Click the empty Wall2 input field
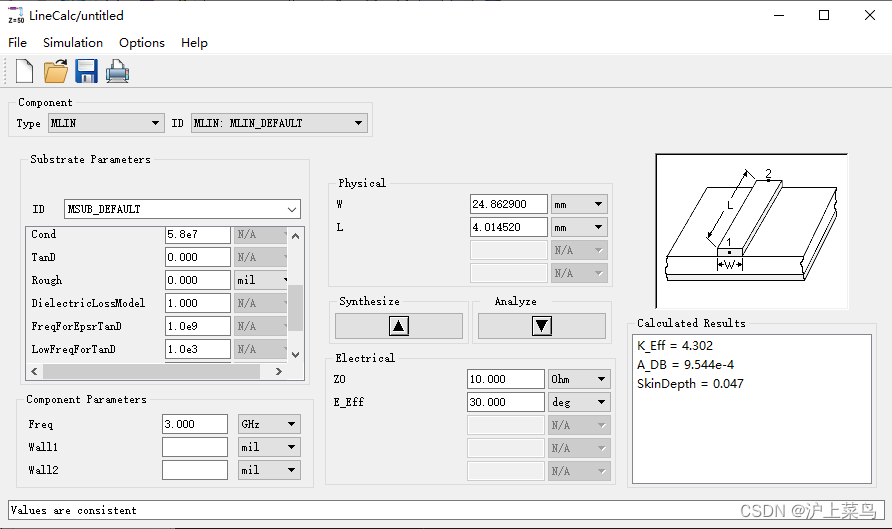The image size is (892, 529). tap(195, 470)
